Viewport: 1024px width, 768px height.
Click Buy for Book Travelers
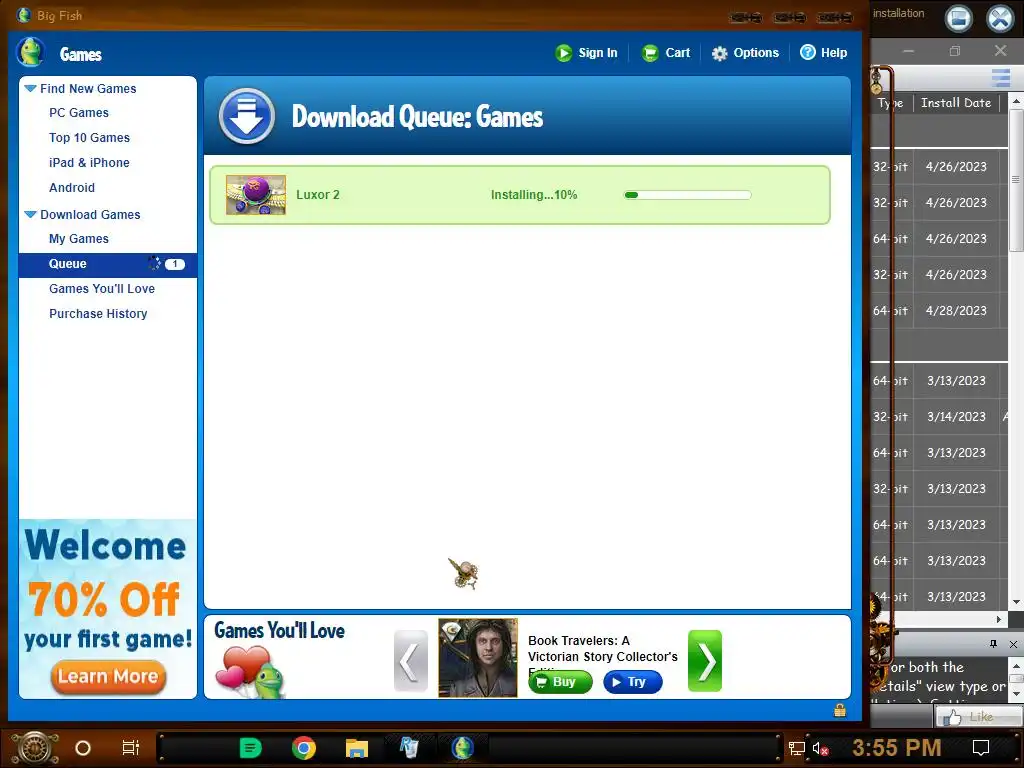(x=560, y=682)
